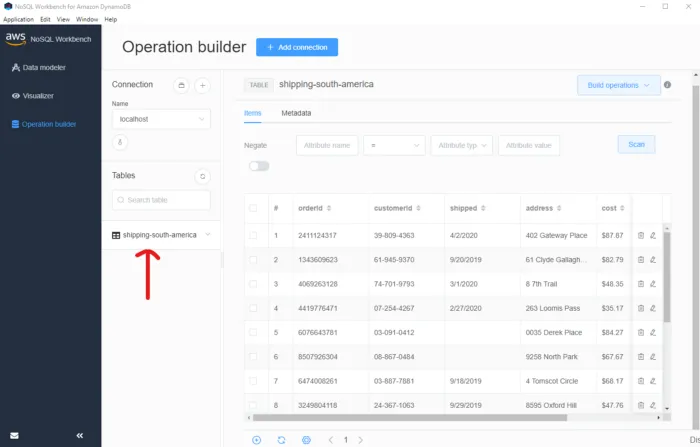Open the Attribute type dropdown
Screen dimensions: 700x447
coord(462,146)
